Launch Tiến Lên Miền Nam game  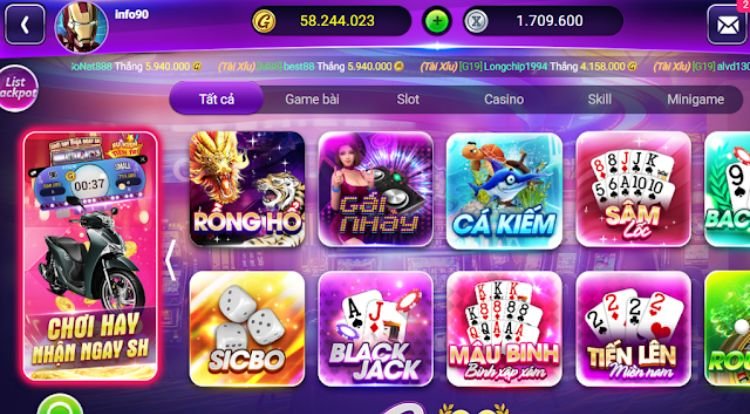[633, 329]
